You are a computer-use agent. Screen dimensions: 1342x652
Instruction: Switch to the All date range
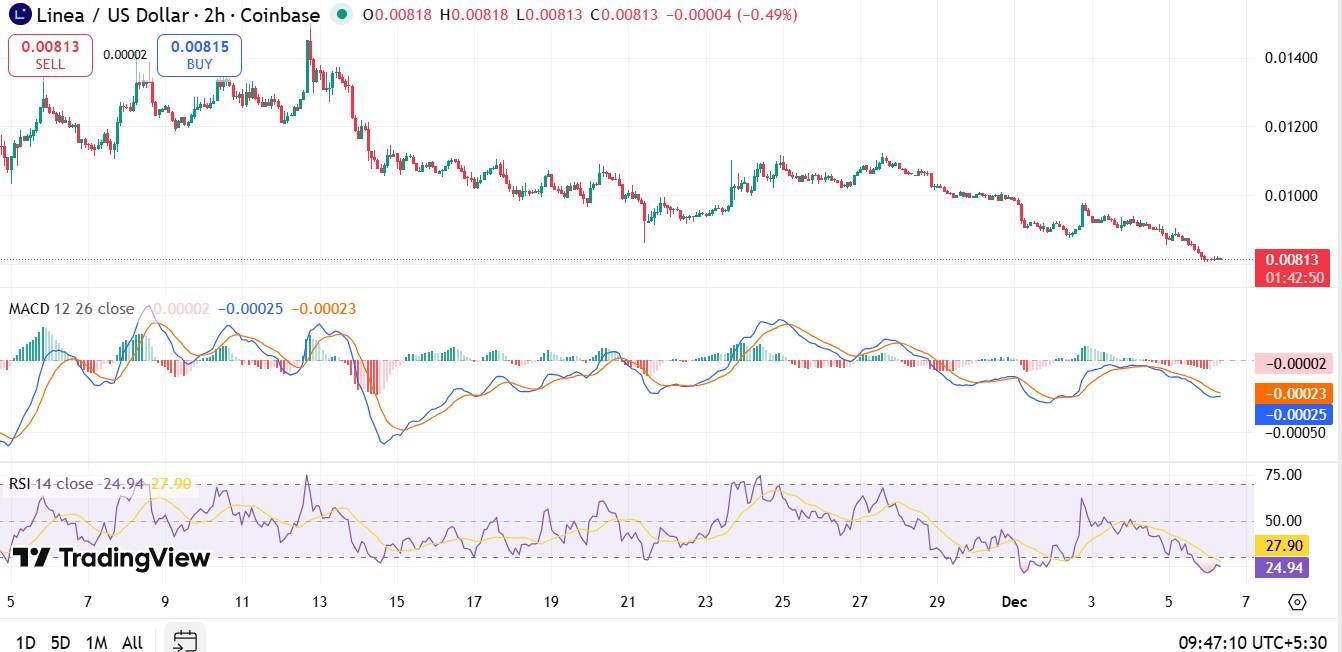click(x=132, y=643)
